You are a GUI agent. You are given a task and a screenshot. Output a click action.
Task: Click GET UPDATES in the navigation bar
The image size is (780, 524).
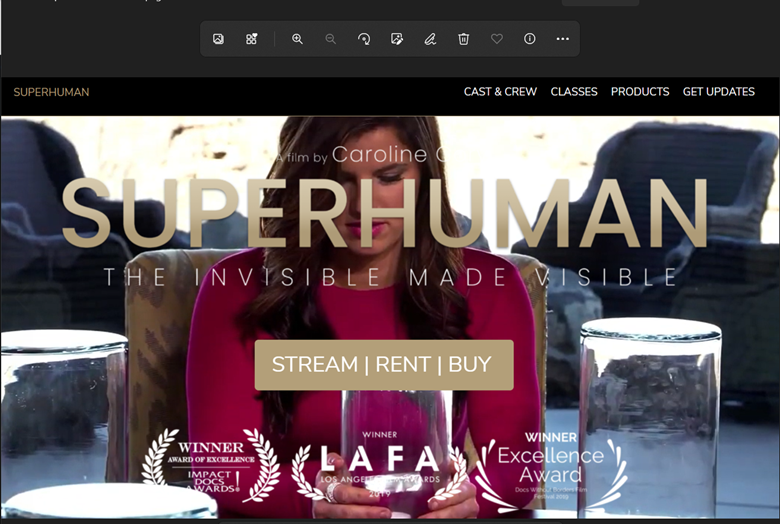tap(718, 92)
